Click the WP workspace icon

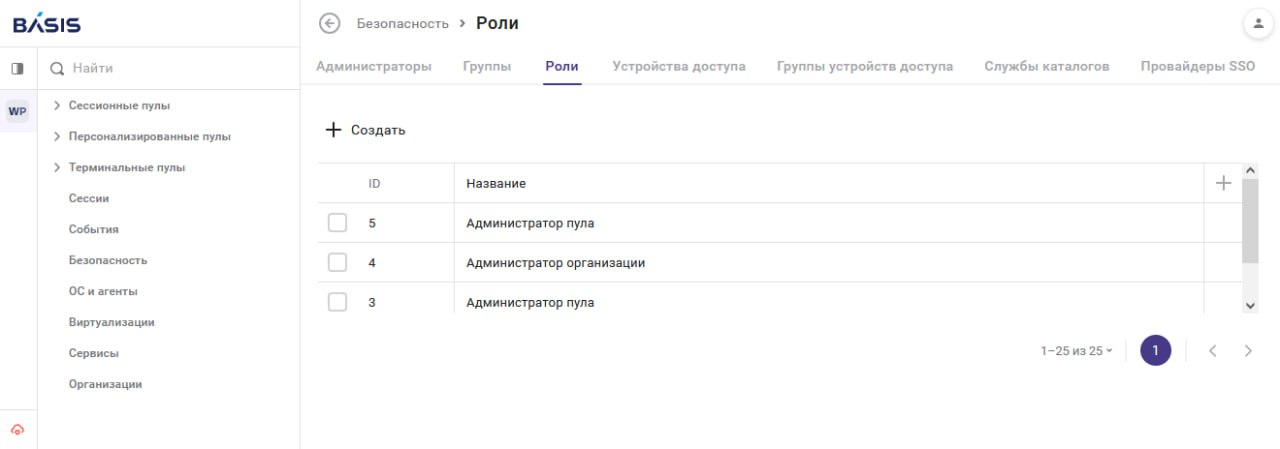click(x=17, y=111)
